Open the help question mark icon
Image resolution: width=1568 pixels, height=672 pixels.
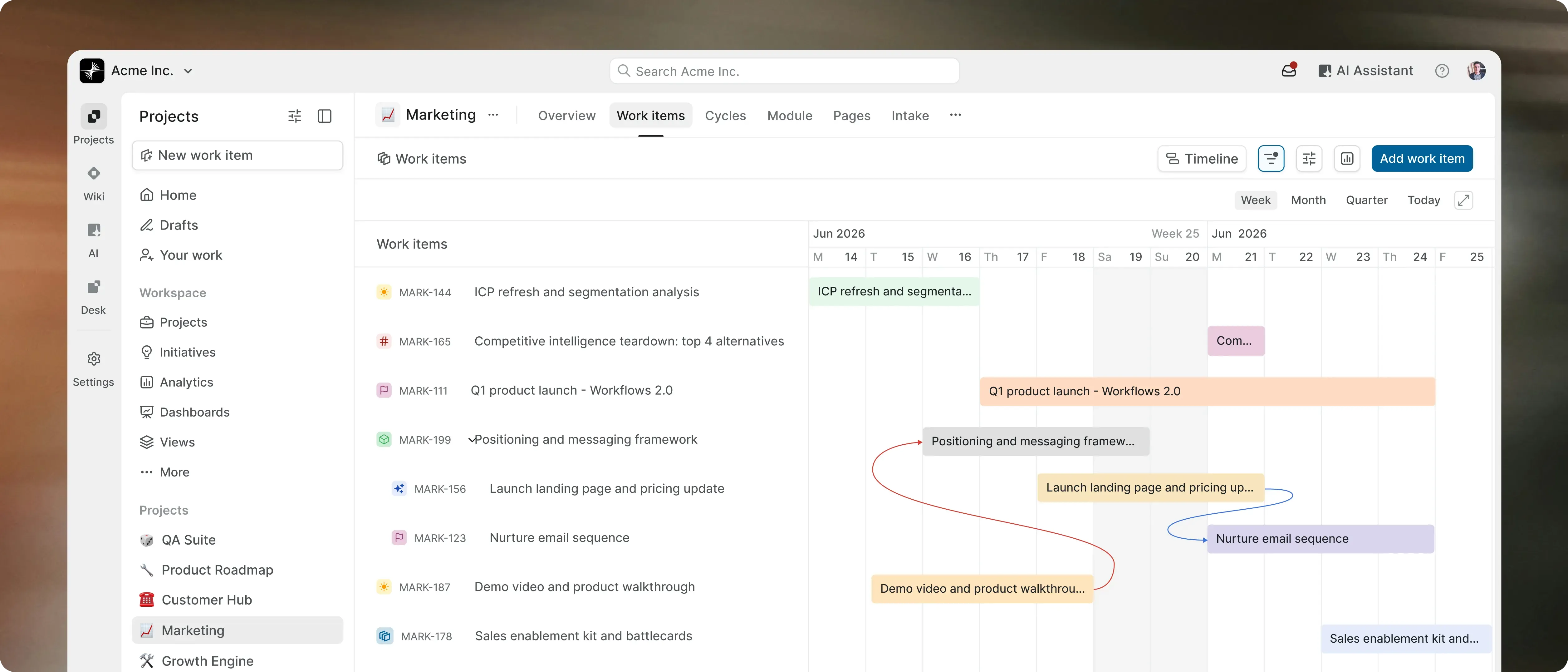click(x=1441, y=71)
